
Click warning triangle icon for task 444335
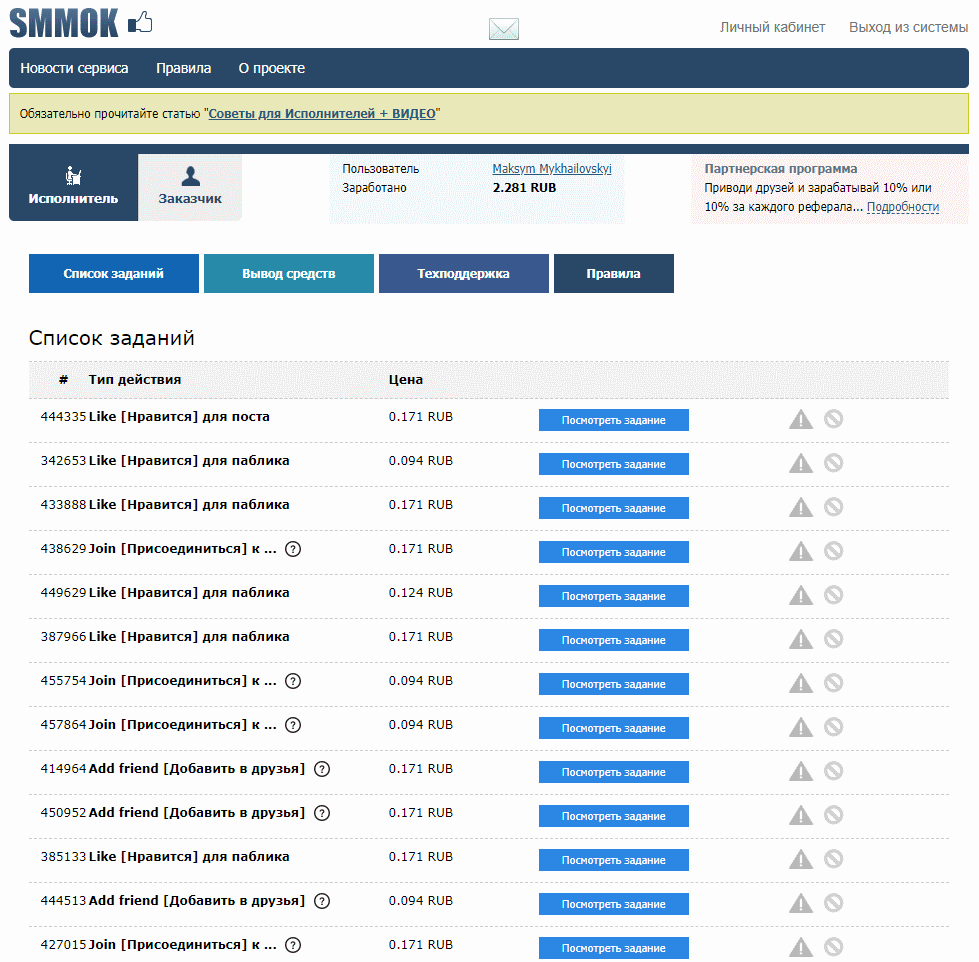[801, 419]
